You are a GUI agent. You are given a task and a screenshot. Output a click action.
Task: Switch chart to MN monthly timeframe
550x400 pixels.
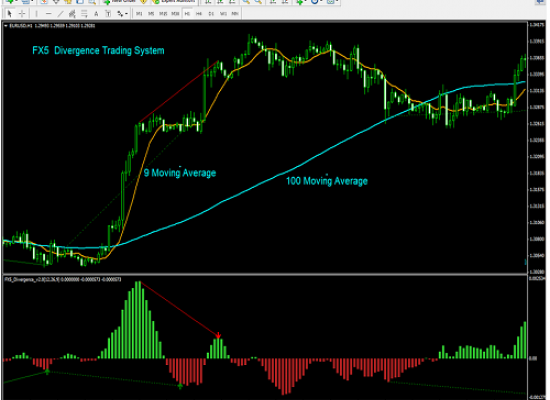(x=235, y=14)
